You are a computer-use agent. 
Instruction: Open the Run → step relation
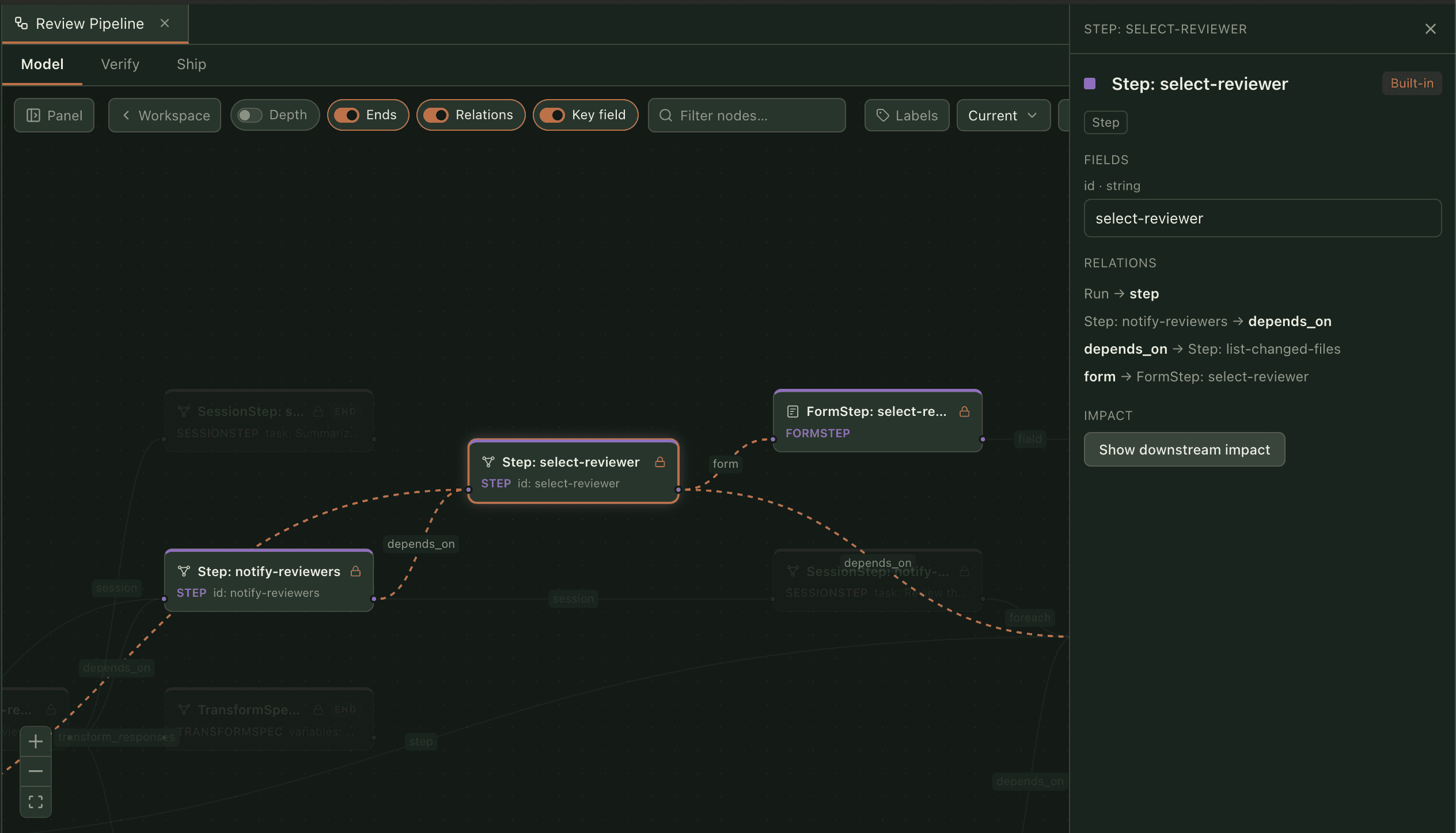(x=1121, y=294)
